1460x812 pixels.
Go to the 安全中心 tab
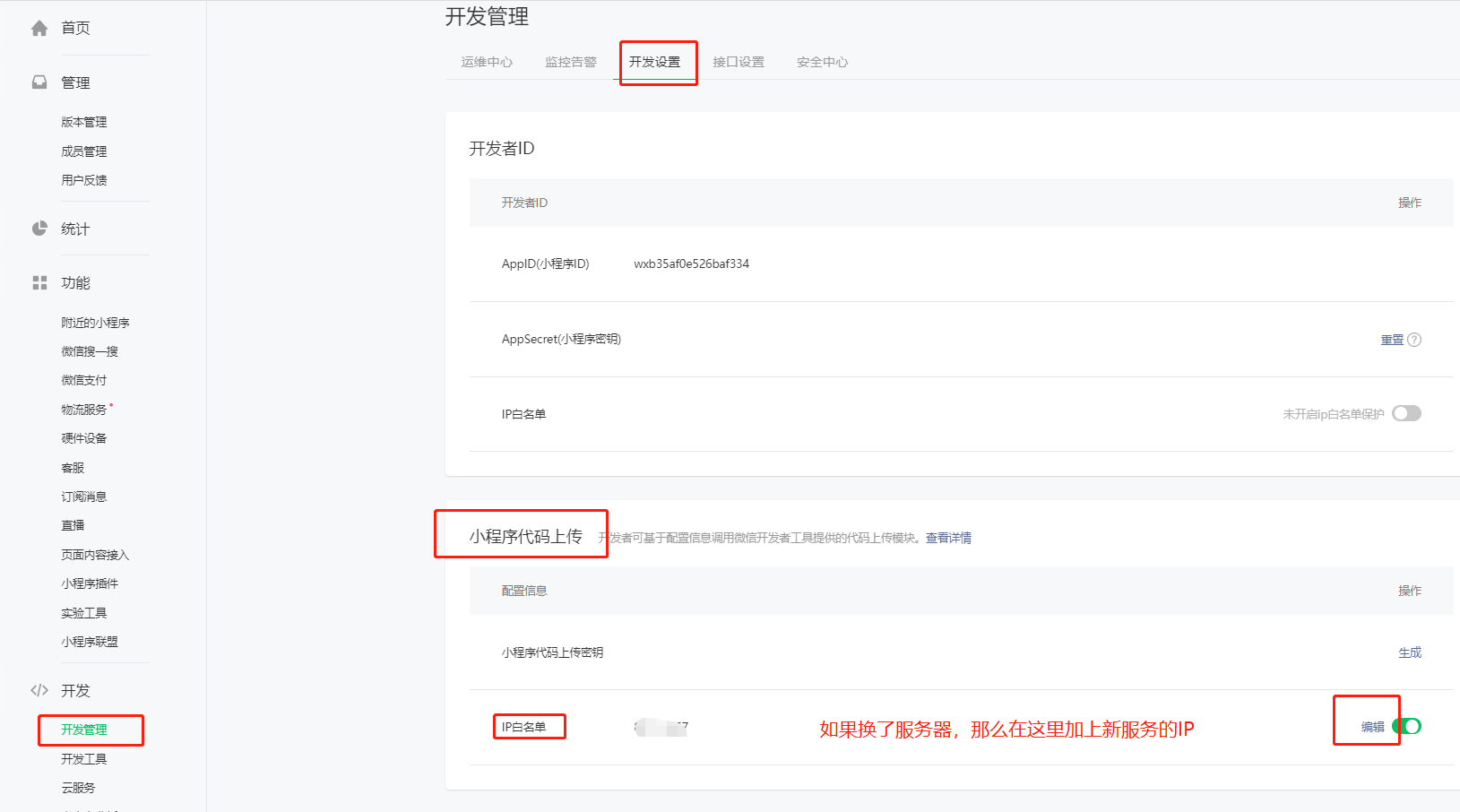[822, 62]
